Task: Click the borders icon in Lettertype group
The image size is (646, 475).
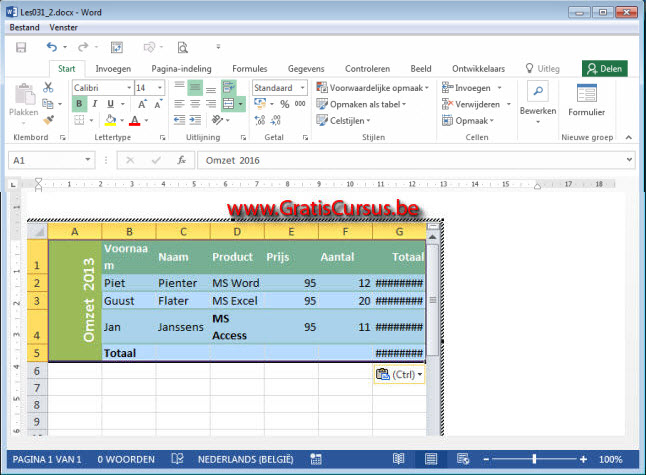Action: (79, 120)
